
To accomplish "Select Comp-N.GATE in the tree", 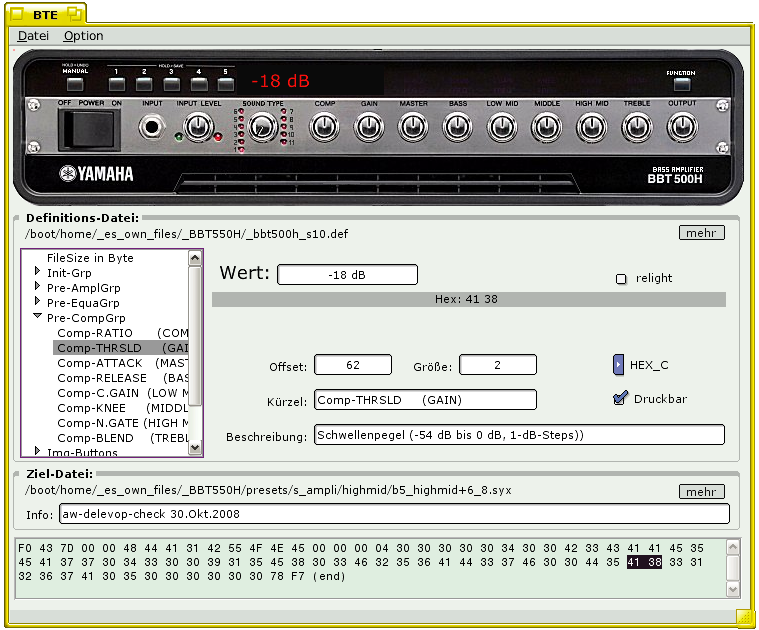I will point(122,423).
